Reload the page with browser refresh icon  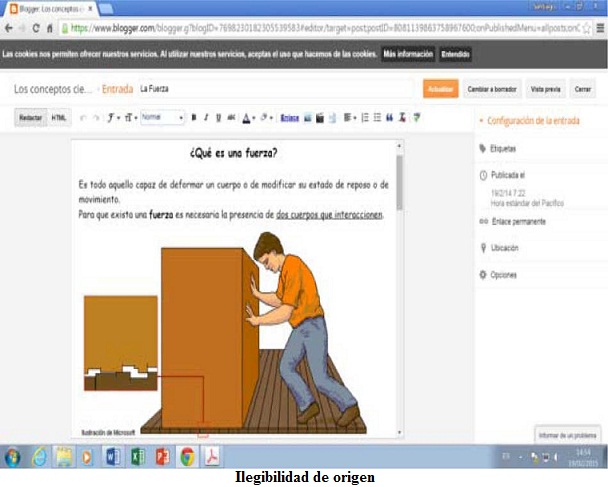point(35,28)
